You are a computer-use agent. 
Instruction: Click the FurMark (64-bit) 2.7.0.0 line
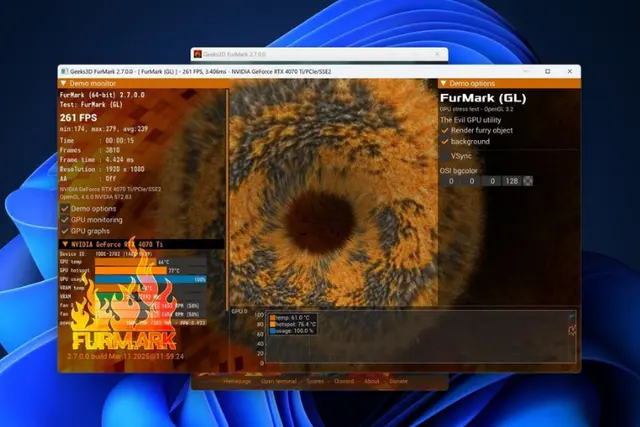[102, 95]
